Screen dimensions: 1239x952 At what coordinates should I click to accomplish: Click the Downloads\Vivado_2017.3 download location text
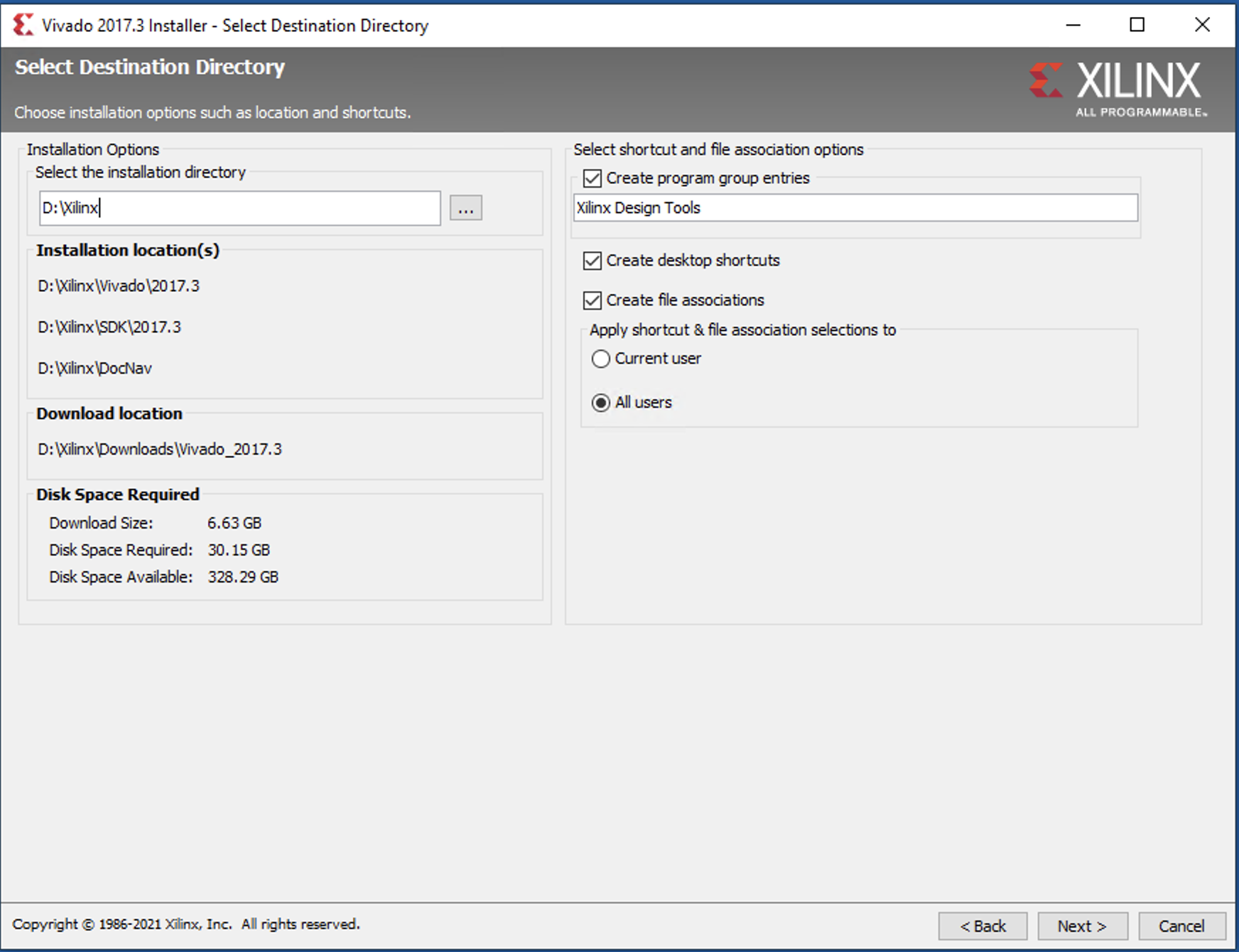tap(160, 450)
